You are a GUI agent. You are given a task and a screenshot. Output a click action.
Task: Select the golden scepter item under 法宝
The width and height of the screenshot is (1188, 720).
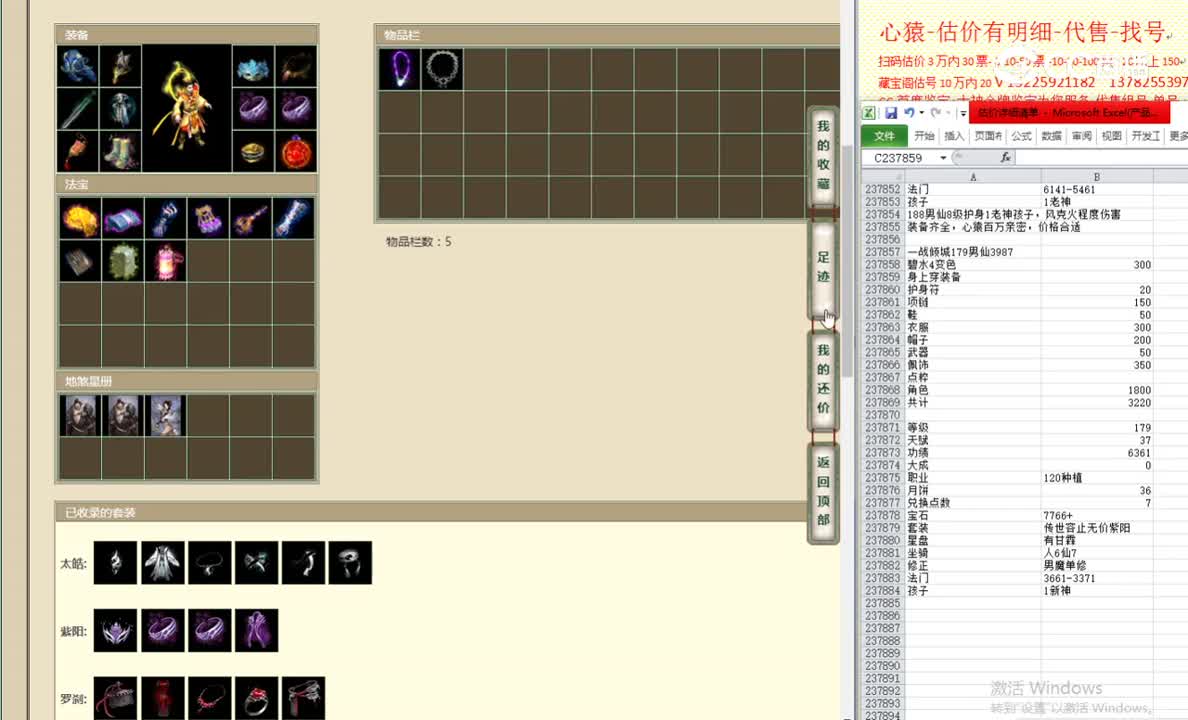[x=252, y=219]
